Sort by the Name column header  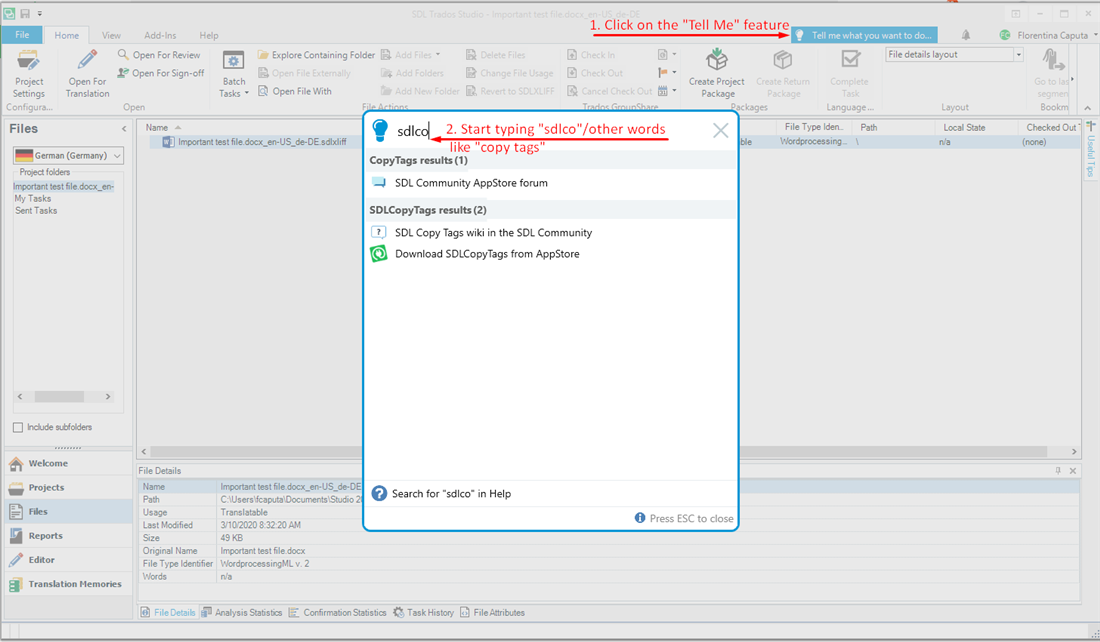tap(157, 128)
